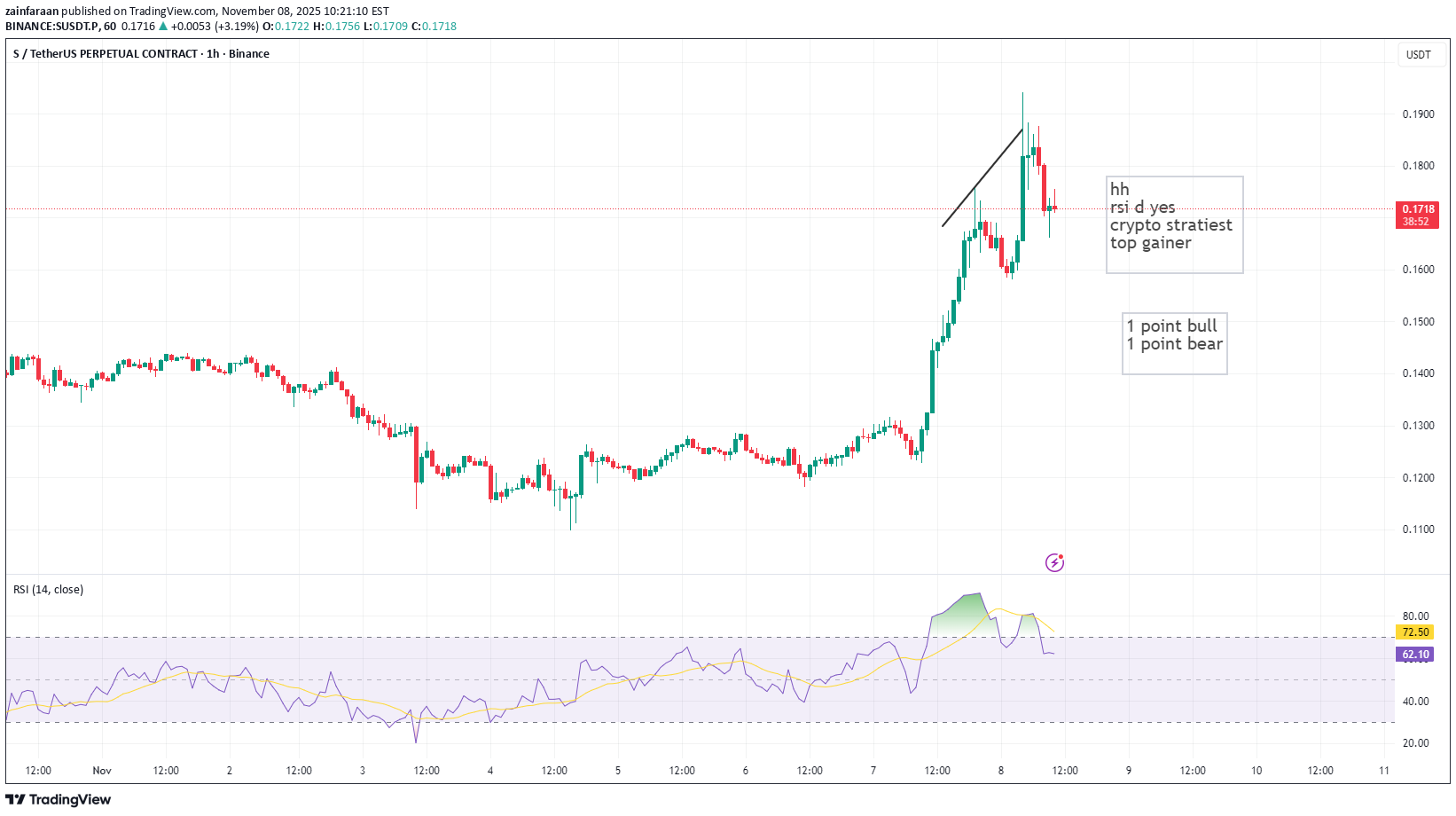Click the 80.00 level on RSI axis
The width and height of the screenshot is (1456, 816).
1415,616
